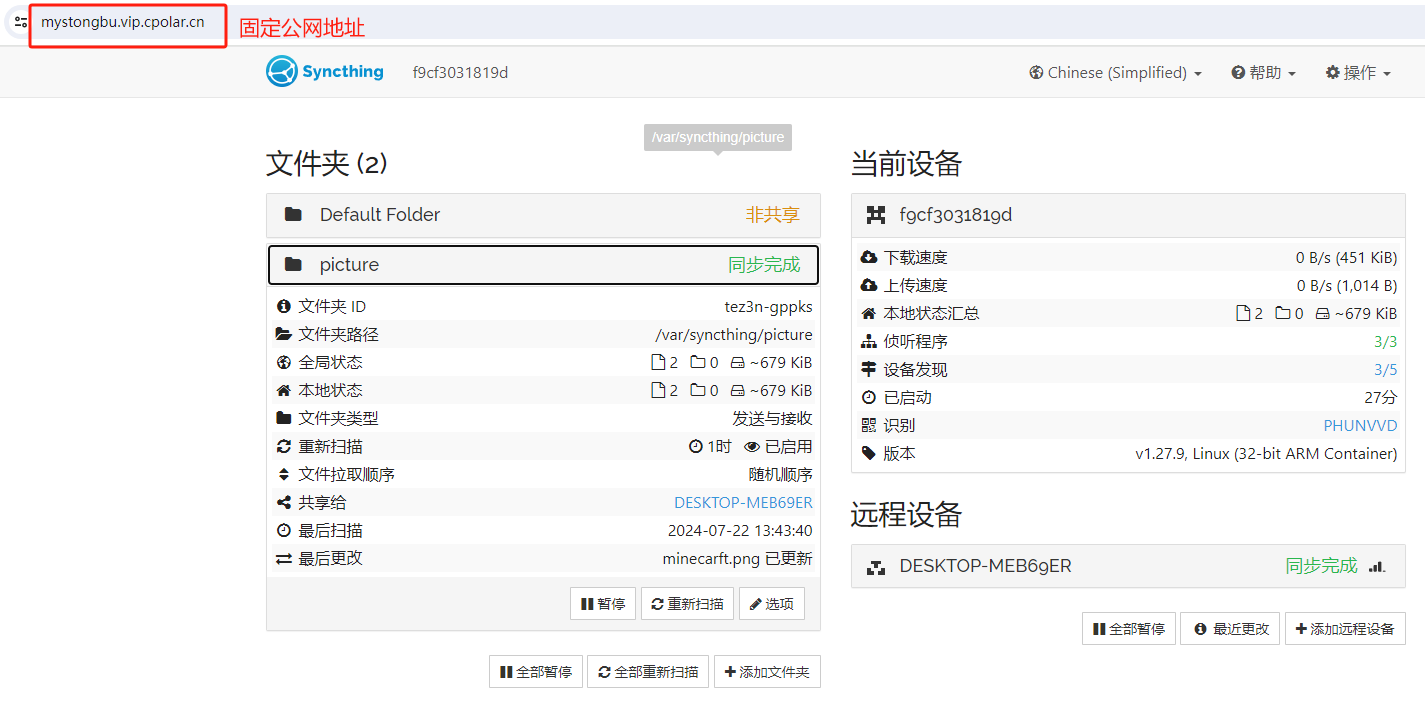Click the v1.27.9 version text
This screenshot has width=1425, height=725.
pyautogui.click(x=1266, y=453)
